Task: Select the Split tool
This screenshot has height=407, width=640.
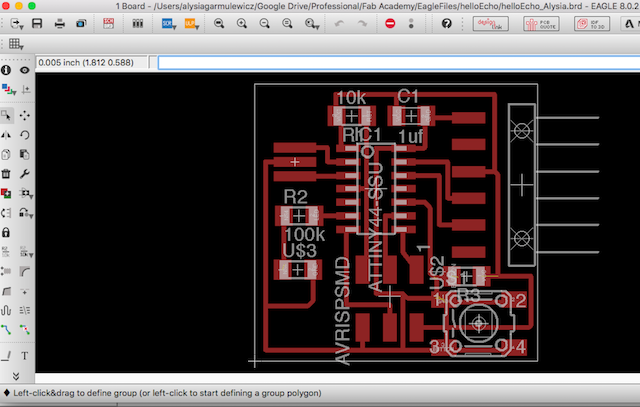Action: click(6, 291)
